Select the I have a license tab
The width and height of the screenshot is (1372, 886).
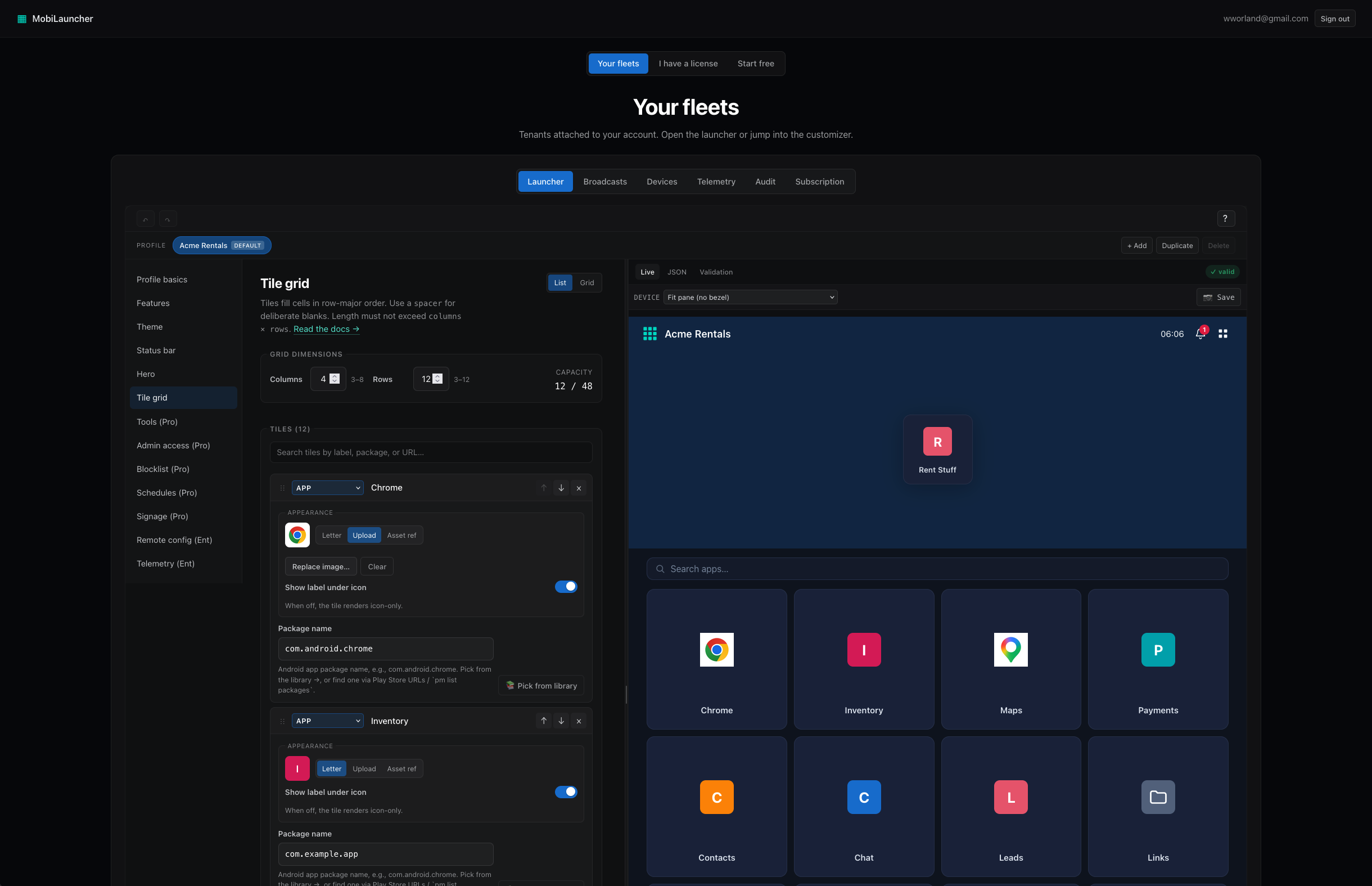(x=688, y=64)
